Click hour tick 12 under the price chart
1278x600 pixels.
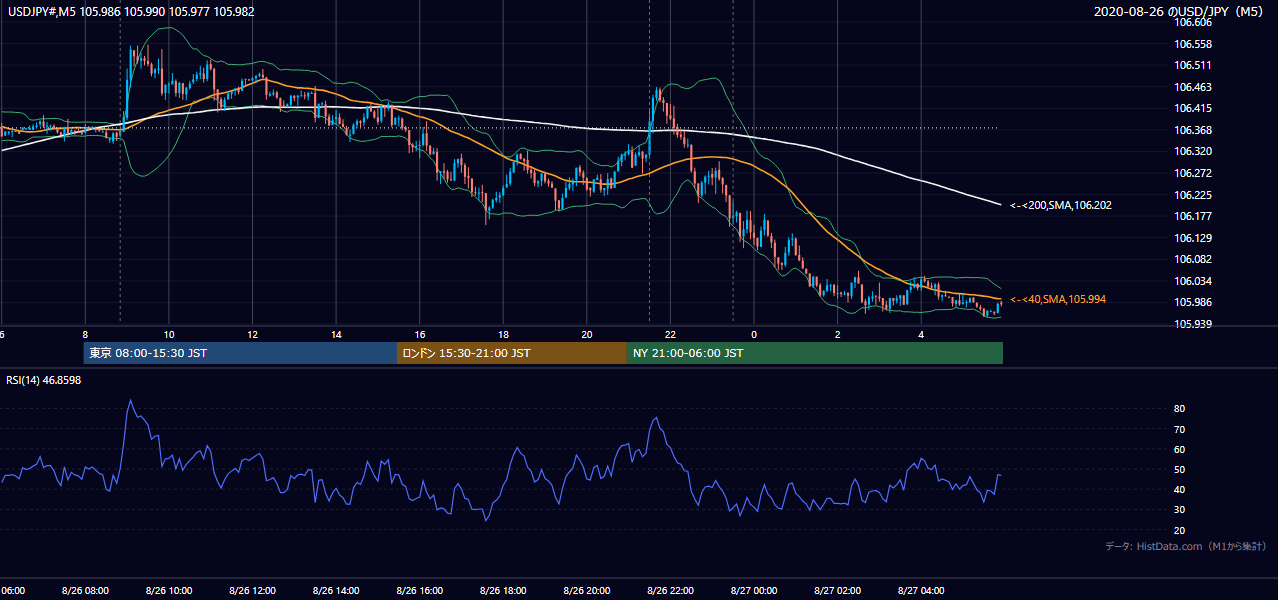click(252, 335)
